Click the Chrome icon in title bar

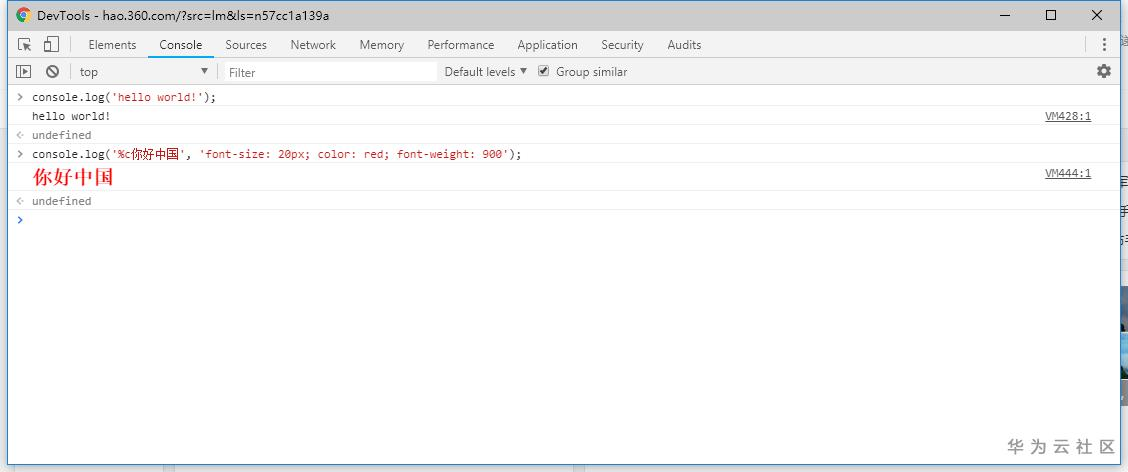pos(23,16)
